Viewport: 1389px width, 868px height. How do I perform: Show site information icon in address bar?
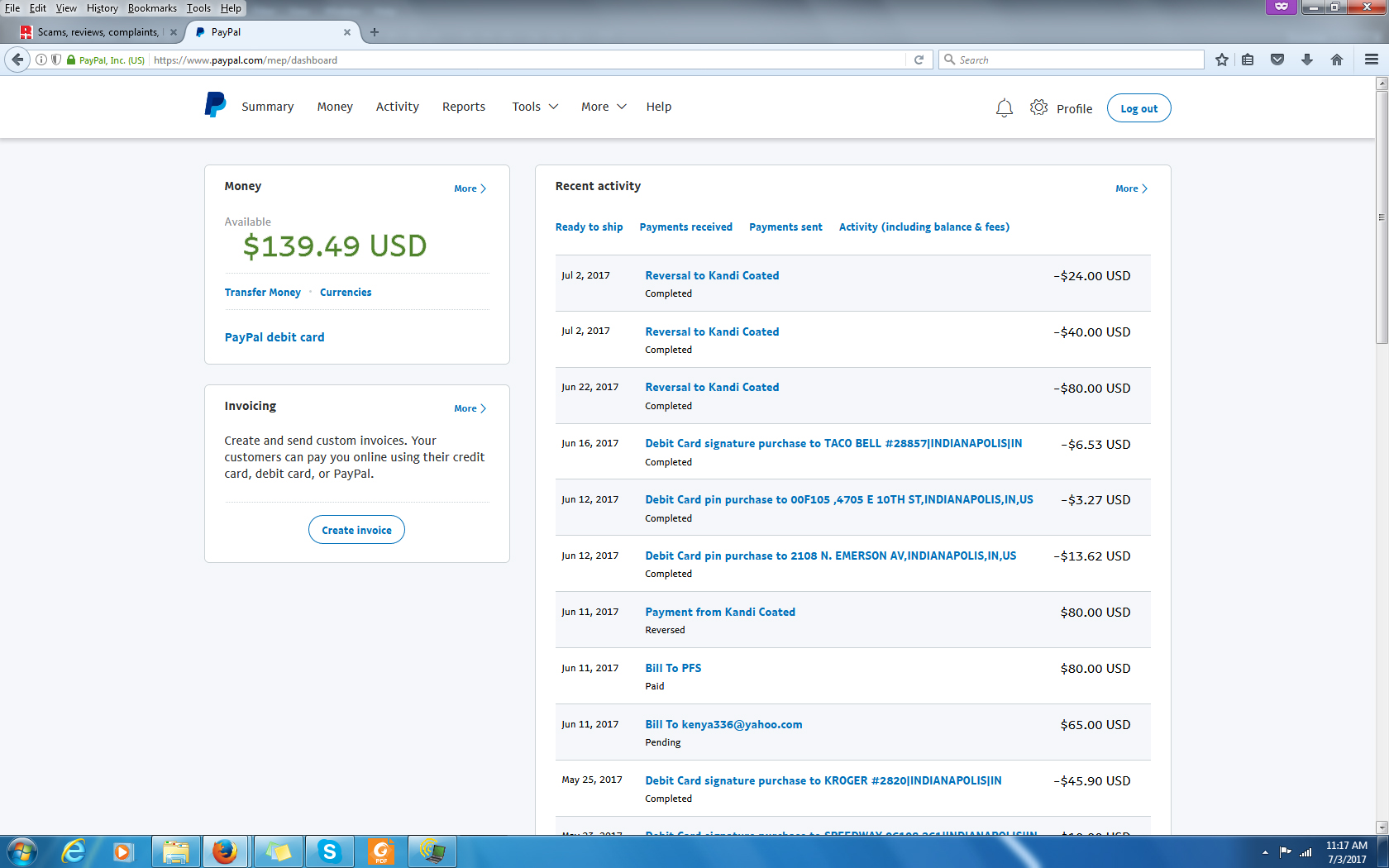click(x=41, y=60)
